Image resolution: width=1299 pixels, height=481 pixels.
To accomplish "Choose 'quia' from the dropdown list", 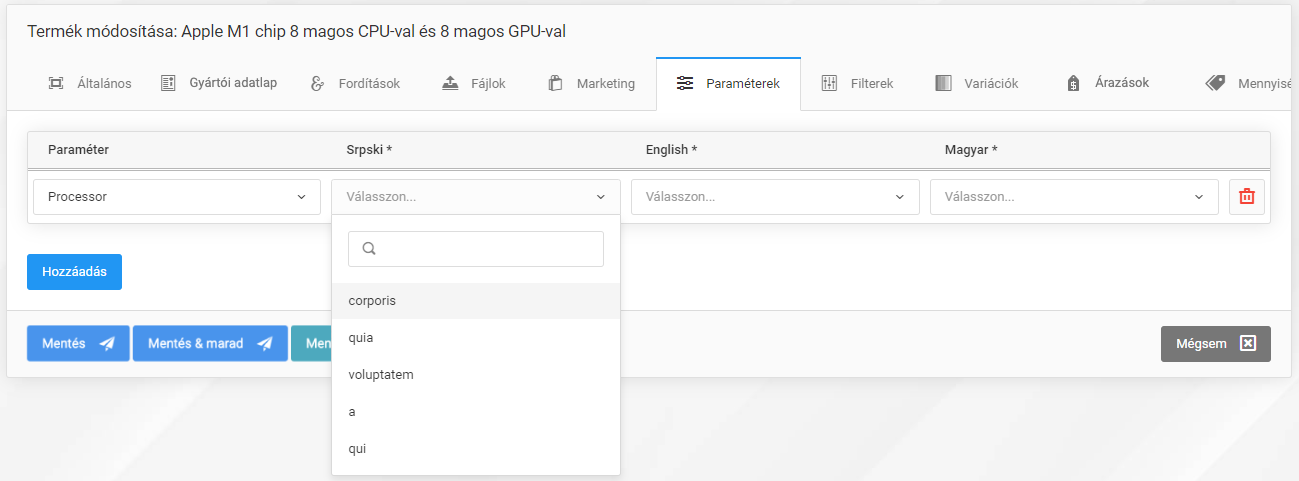I will coord(476,338).
